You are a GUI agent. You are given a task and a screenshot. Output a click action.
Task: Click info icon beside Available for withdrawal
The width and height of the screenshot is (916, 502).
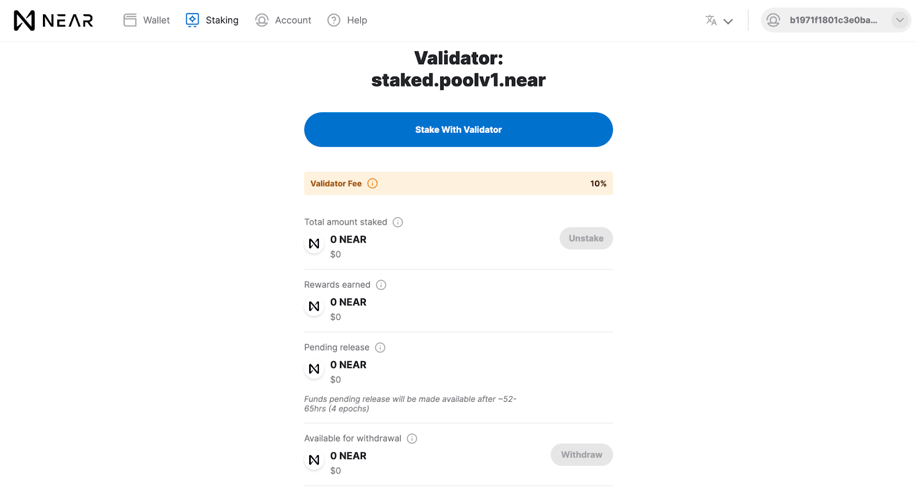tap(412, 438)
